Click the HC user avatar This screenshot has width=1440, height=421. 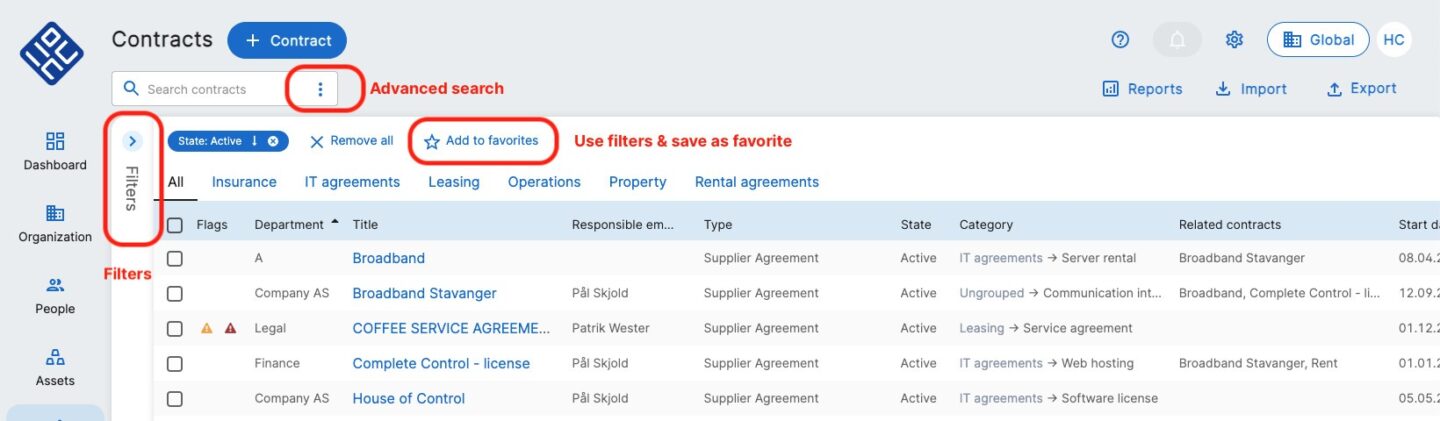coord(1393,40)
